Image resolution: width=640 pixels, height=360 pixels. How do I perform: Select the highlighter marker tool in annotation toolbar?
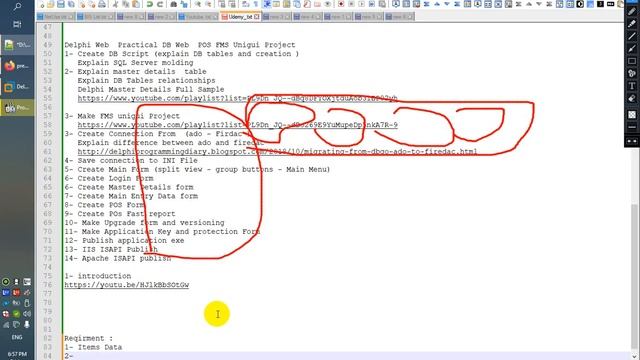(631, 24)
